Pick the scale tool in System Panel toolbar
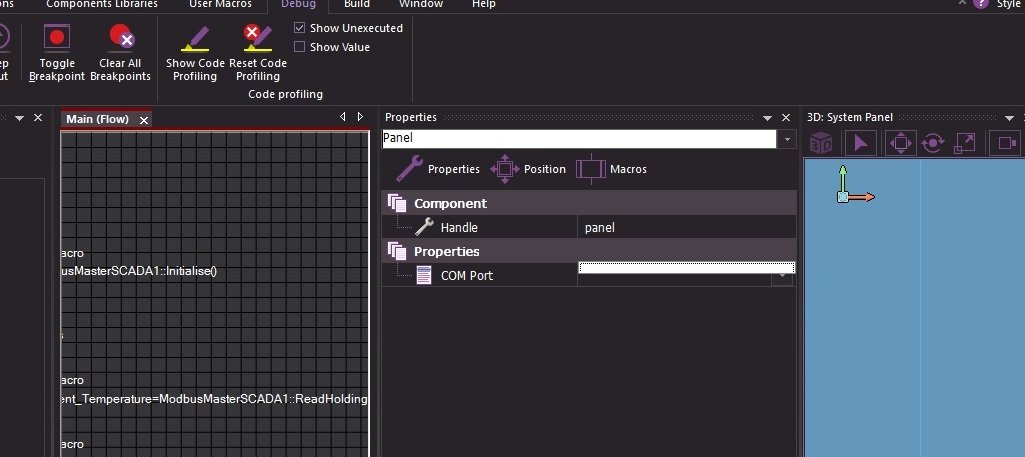Screen dimensions: 1025x457 tap(965, 143)
